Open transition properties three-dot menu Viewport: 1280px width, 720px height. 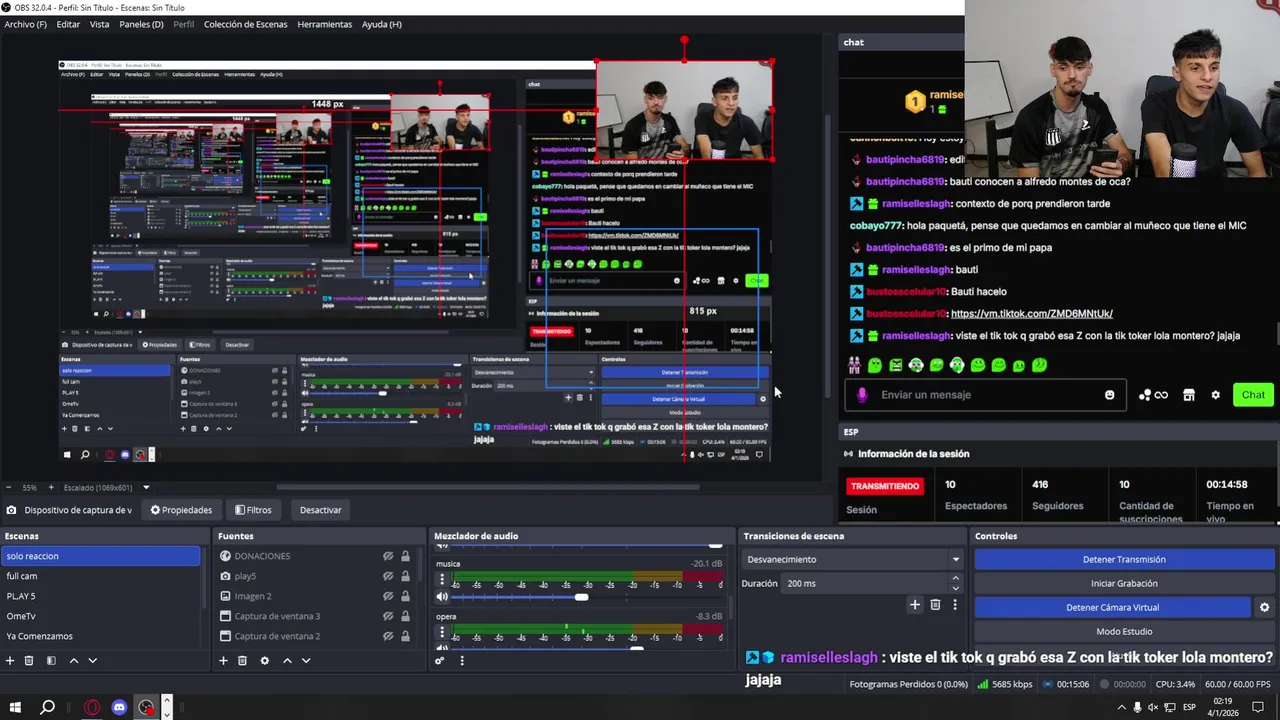(x=954, y=604)
